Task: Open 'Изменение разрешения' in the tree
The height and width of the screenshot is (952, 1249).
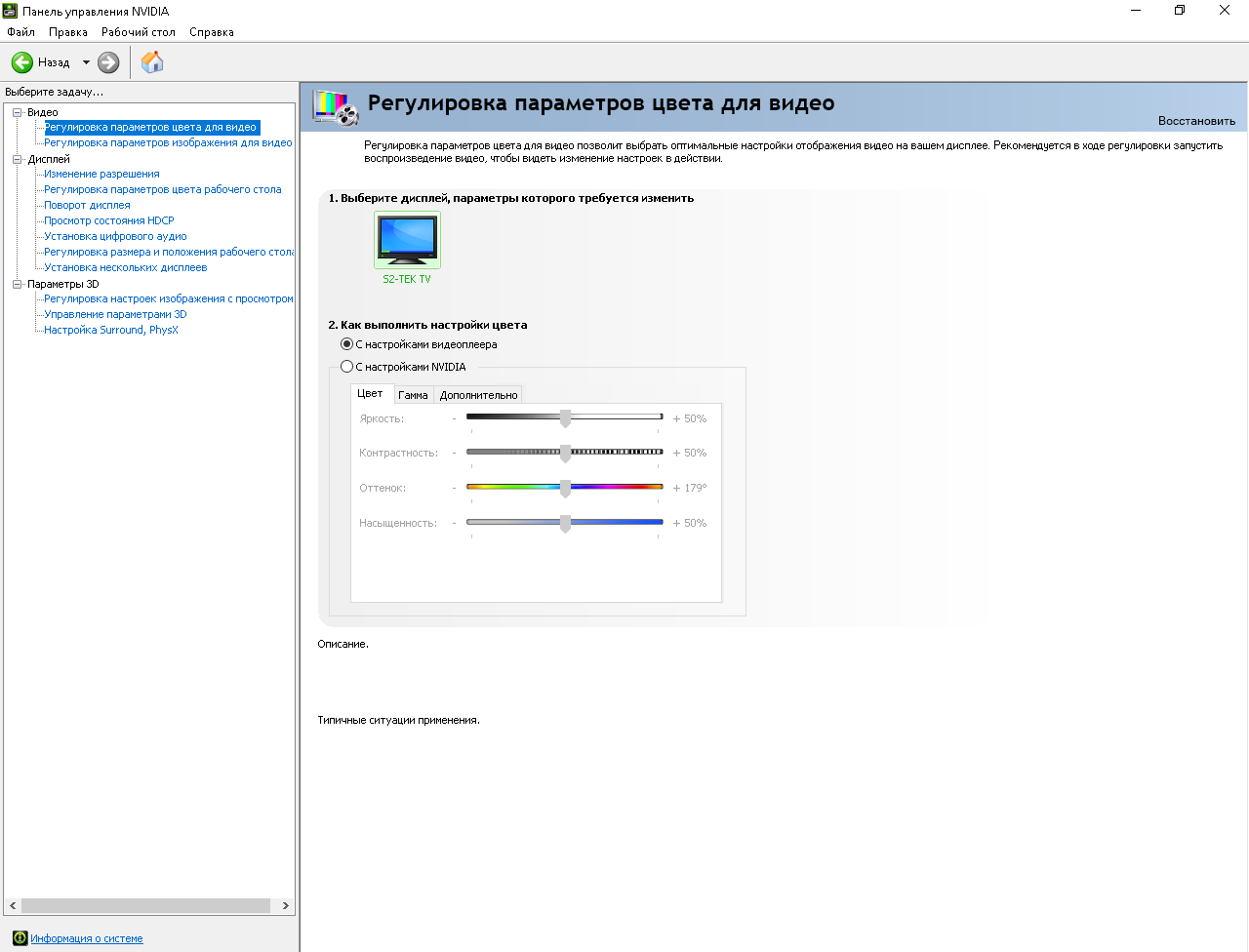Action: pyautogui.click(x=101, y=175)
